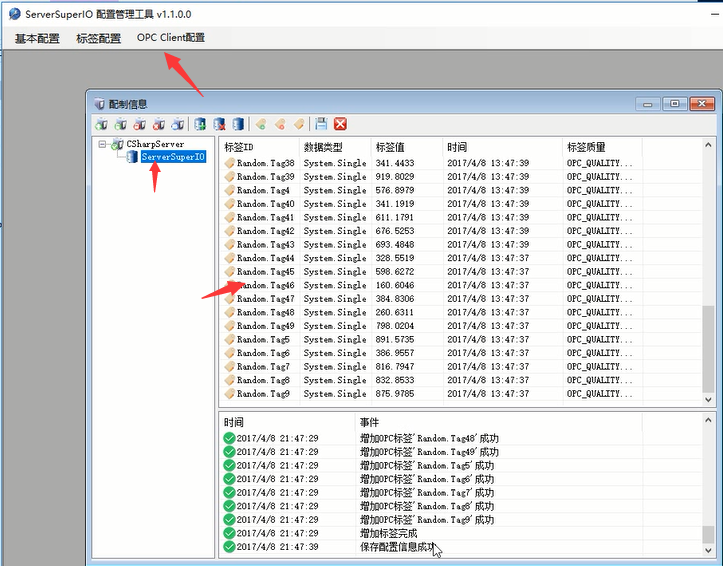Select the Random.Tag44 row label
This screenshot has width=723, height=566.
(266, 258)
